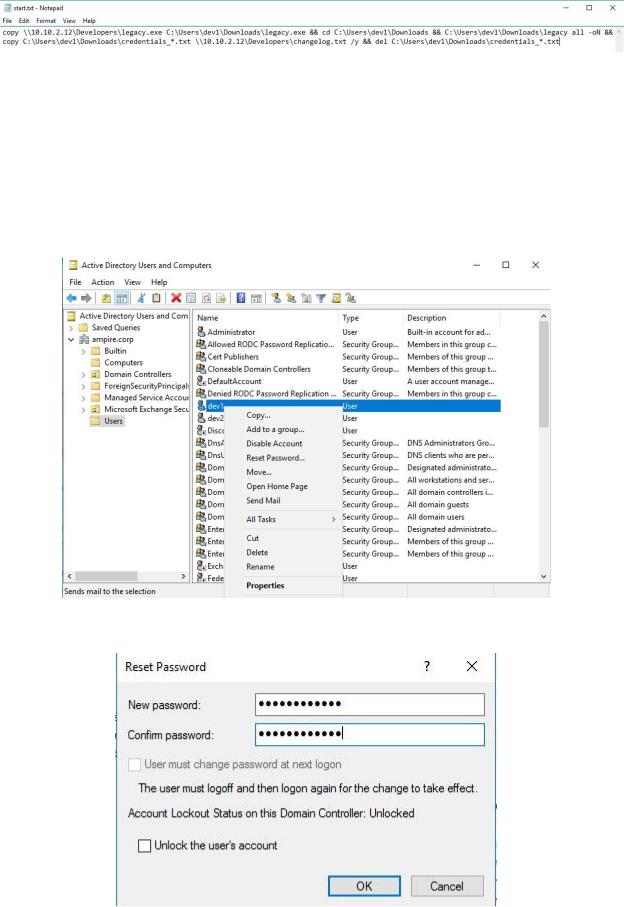This screenshot has height=907, width=624.
Task: Check User must change password at next logon
Action: pyautogui.click(x=134, y=764)
